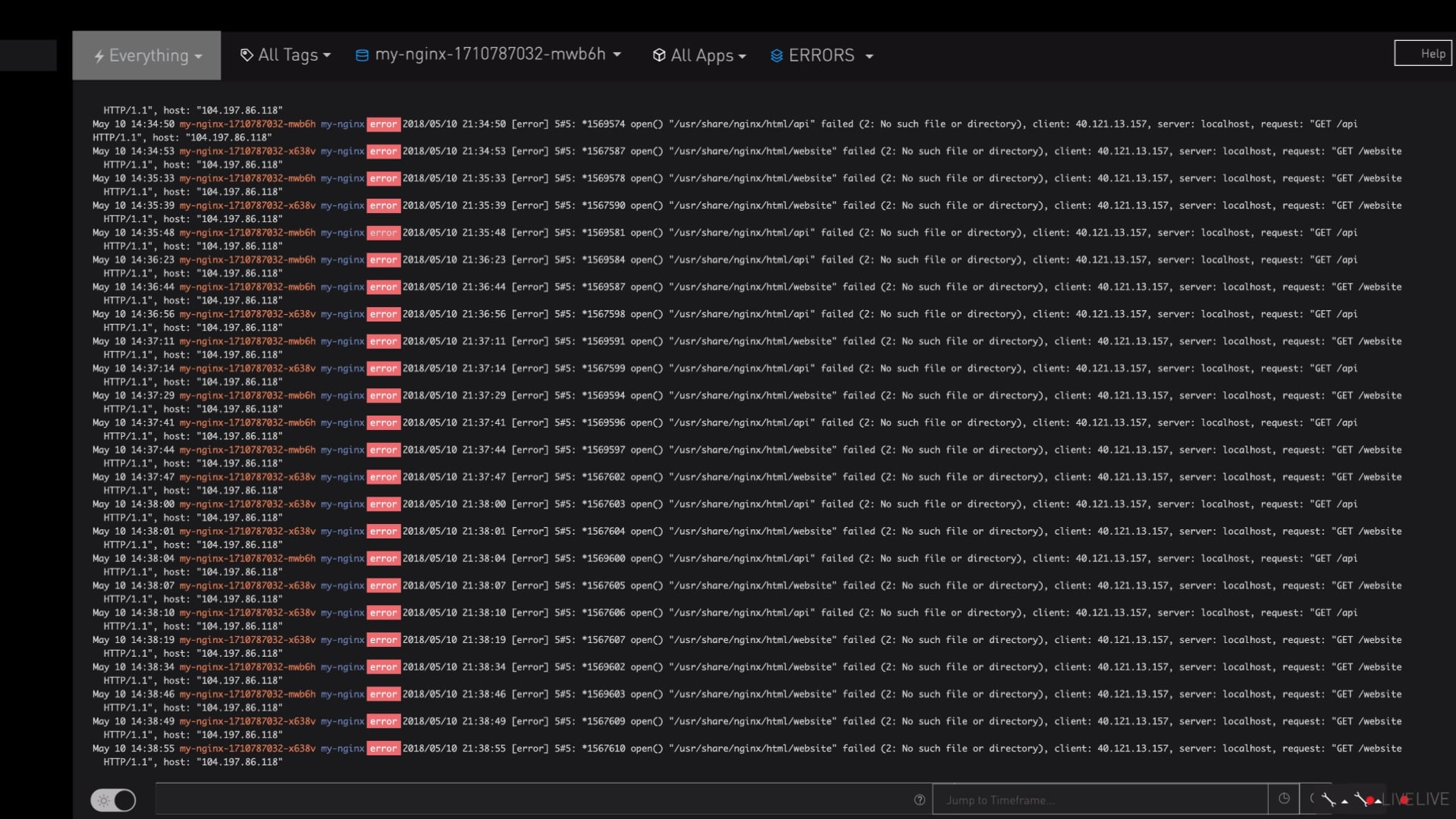Click the search query input field
This screenshot has width=1456, height=819.
point(531,799)
